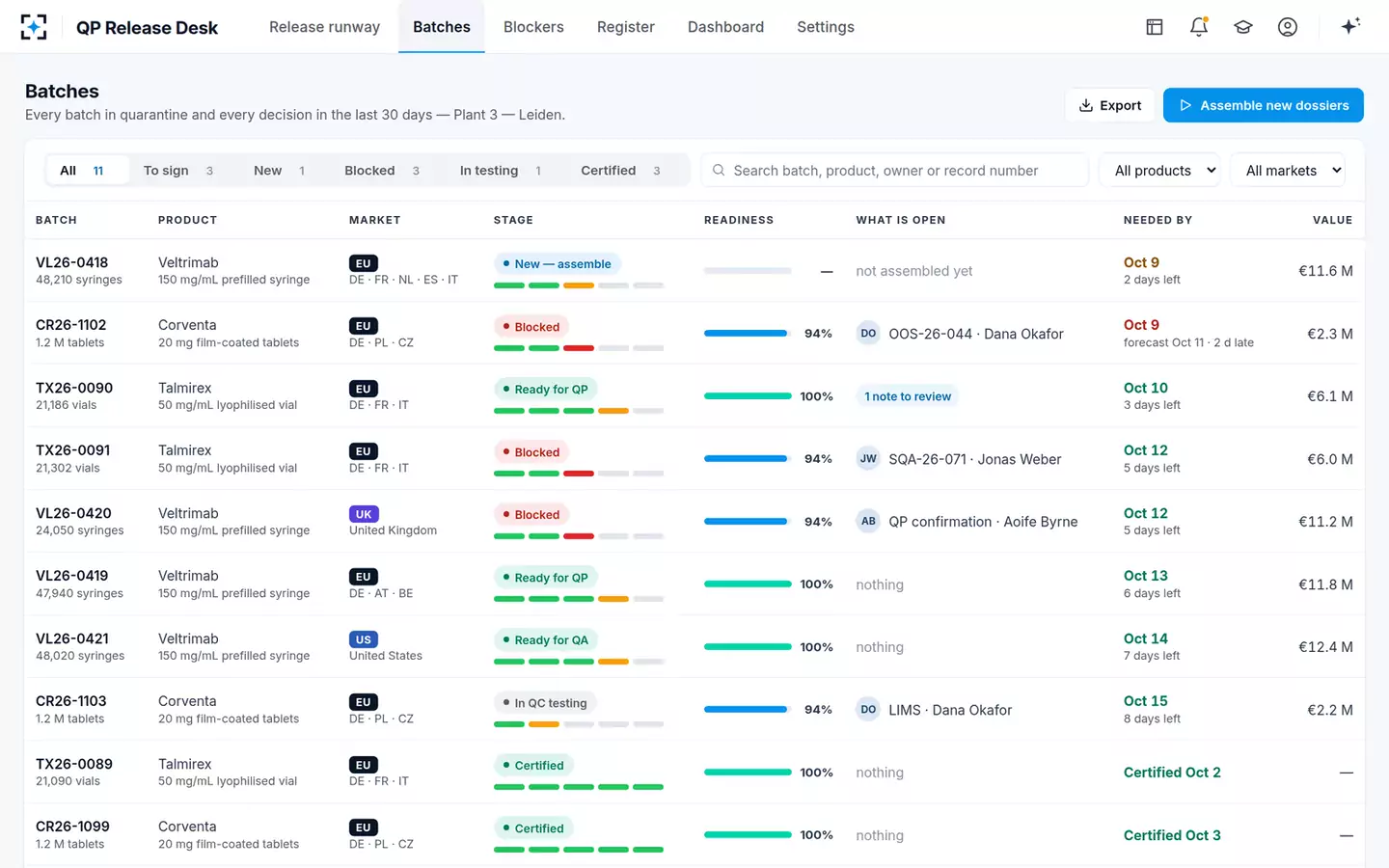
Task: Open the layout panel icon in header
Action: (x=1154, y=27)
